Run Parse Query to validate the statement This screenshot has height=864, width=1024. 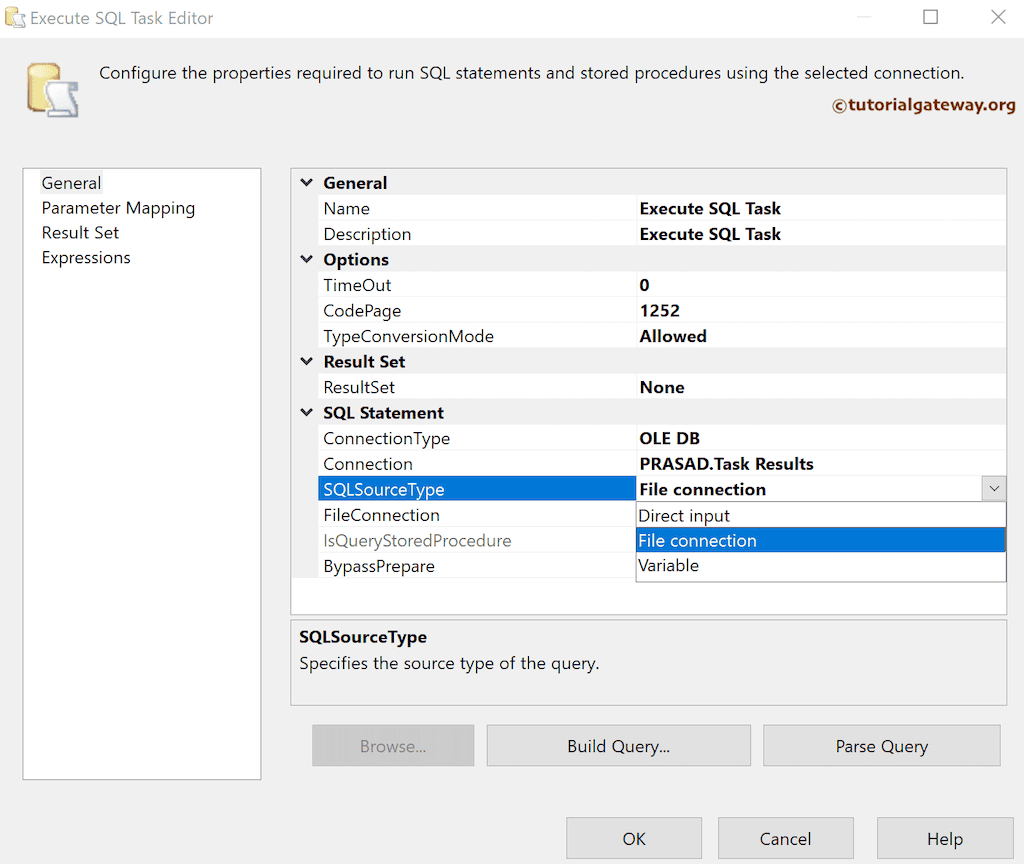(x=881, y=745)
